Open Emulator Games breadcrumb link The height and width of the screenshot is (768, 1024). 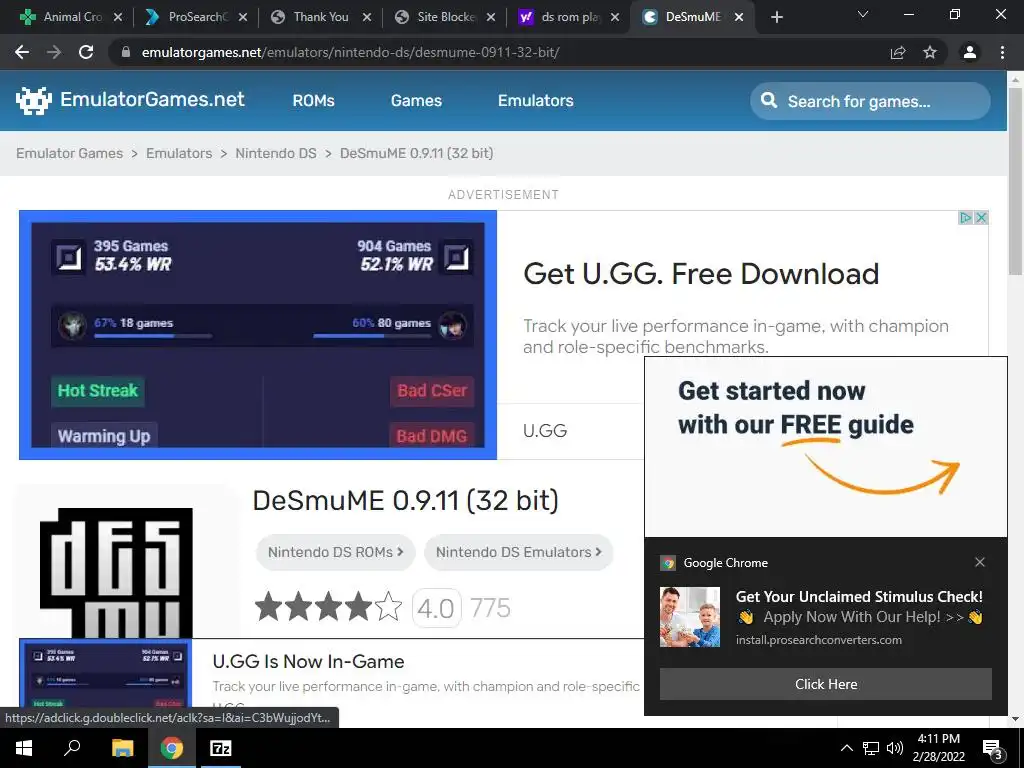click(69, 153)
